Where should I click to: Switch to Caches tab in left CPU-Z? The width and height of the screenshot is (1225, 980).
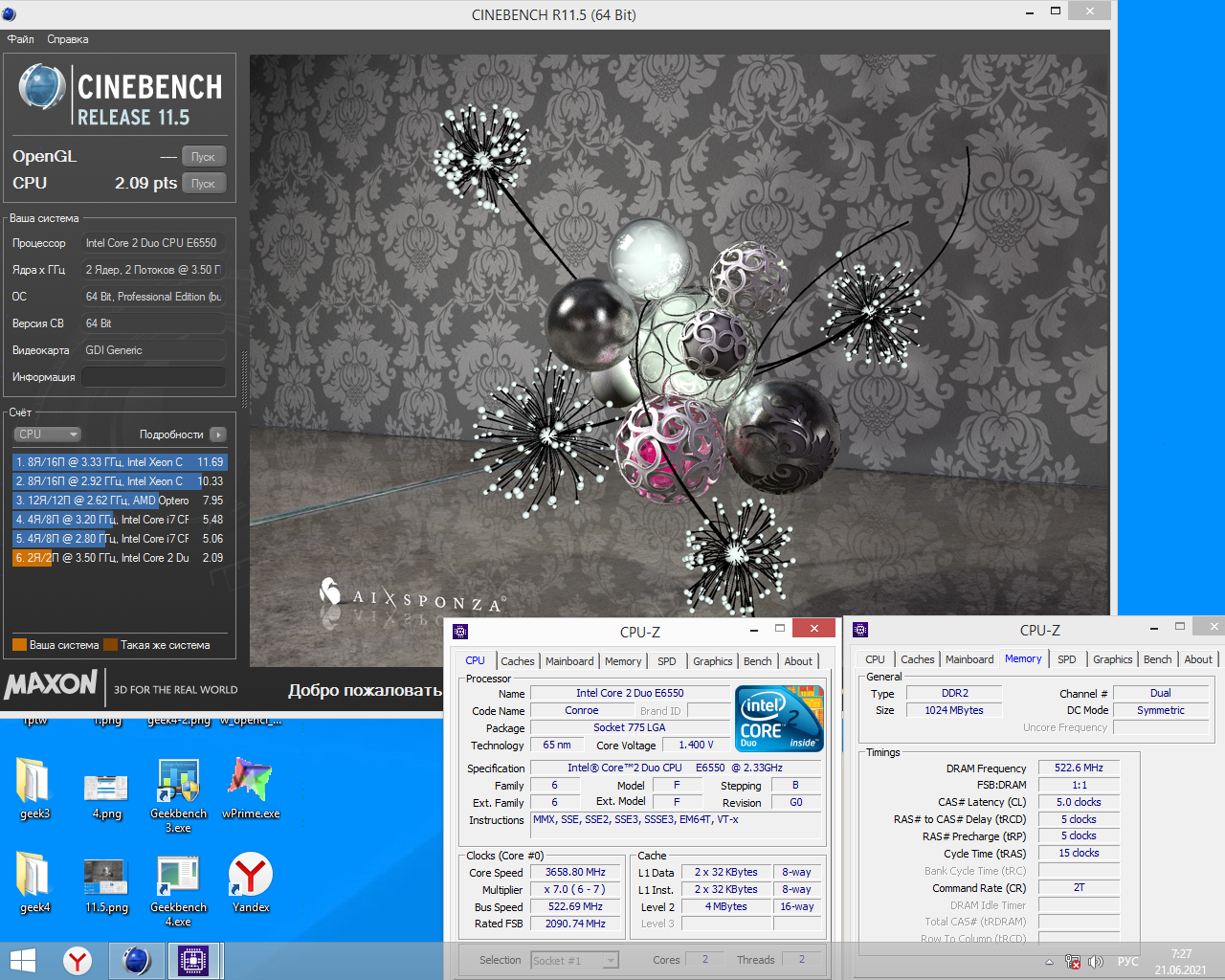tap(518, 661)
